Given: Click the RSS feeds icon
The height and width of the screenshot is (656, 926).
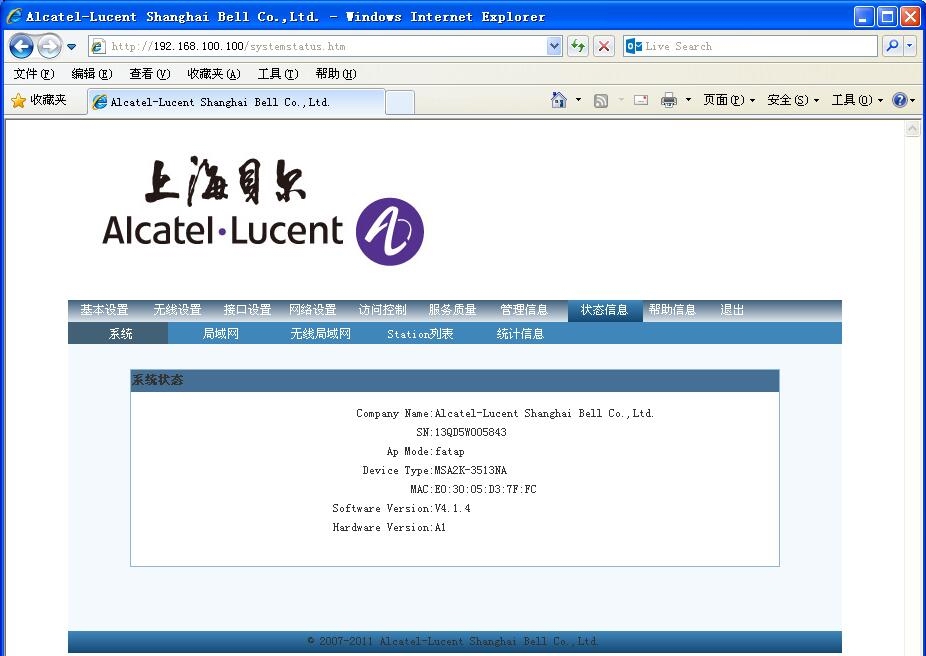Looking at the screenshot, I should click(601, 100).
